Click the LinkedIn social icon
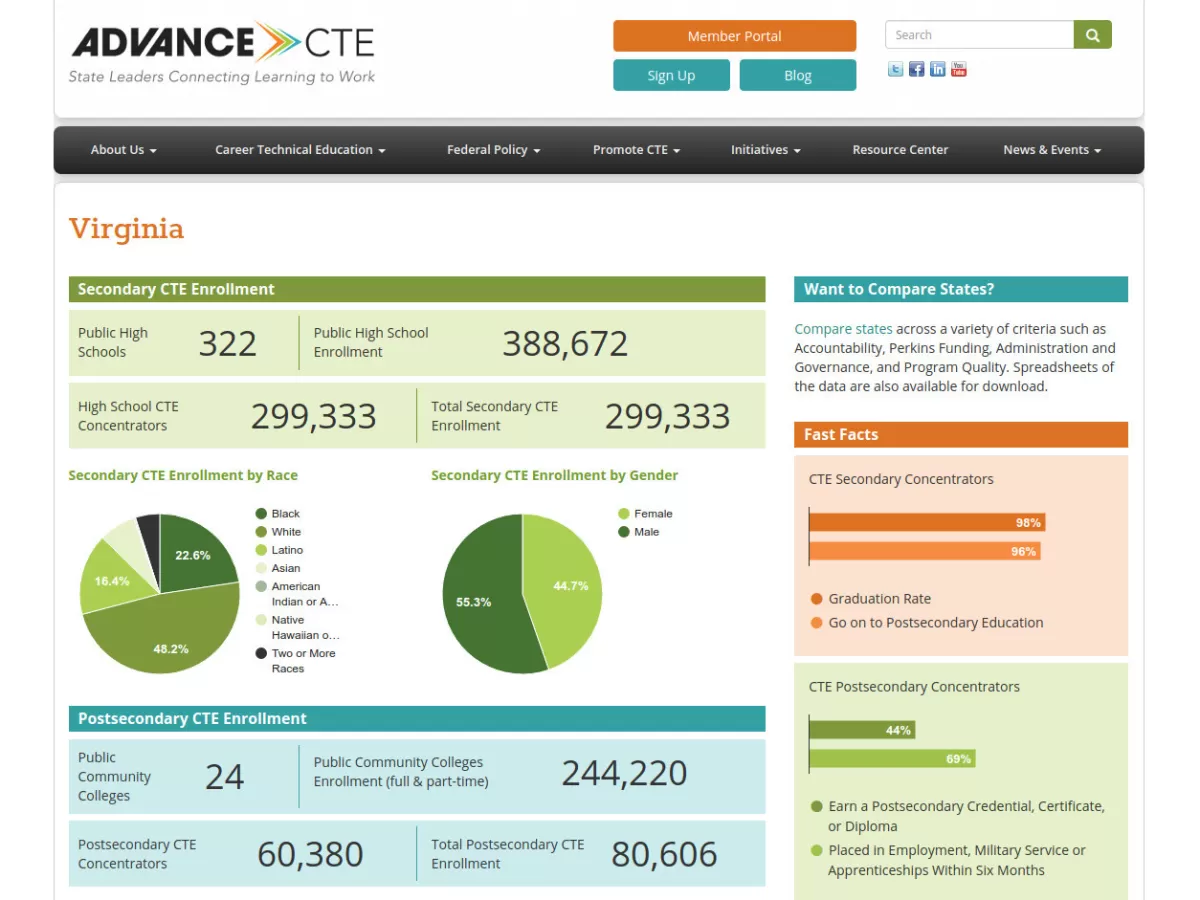 tap(937, 69)
